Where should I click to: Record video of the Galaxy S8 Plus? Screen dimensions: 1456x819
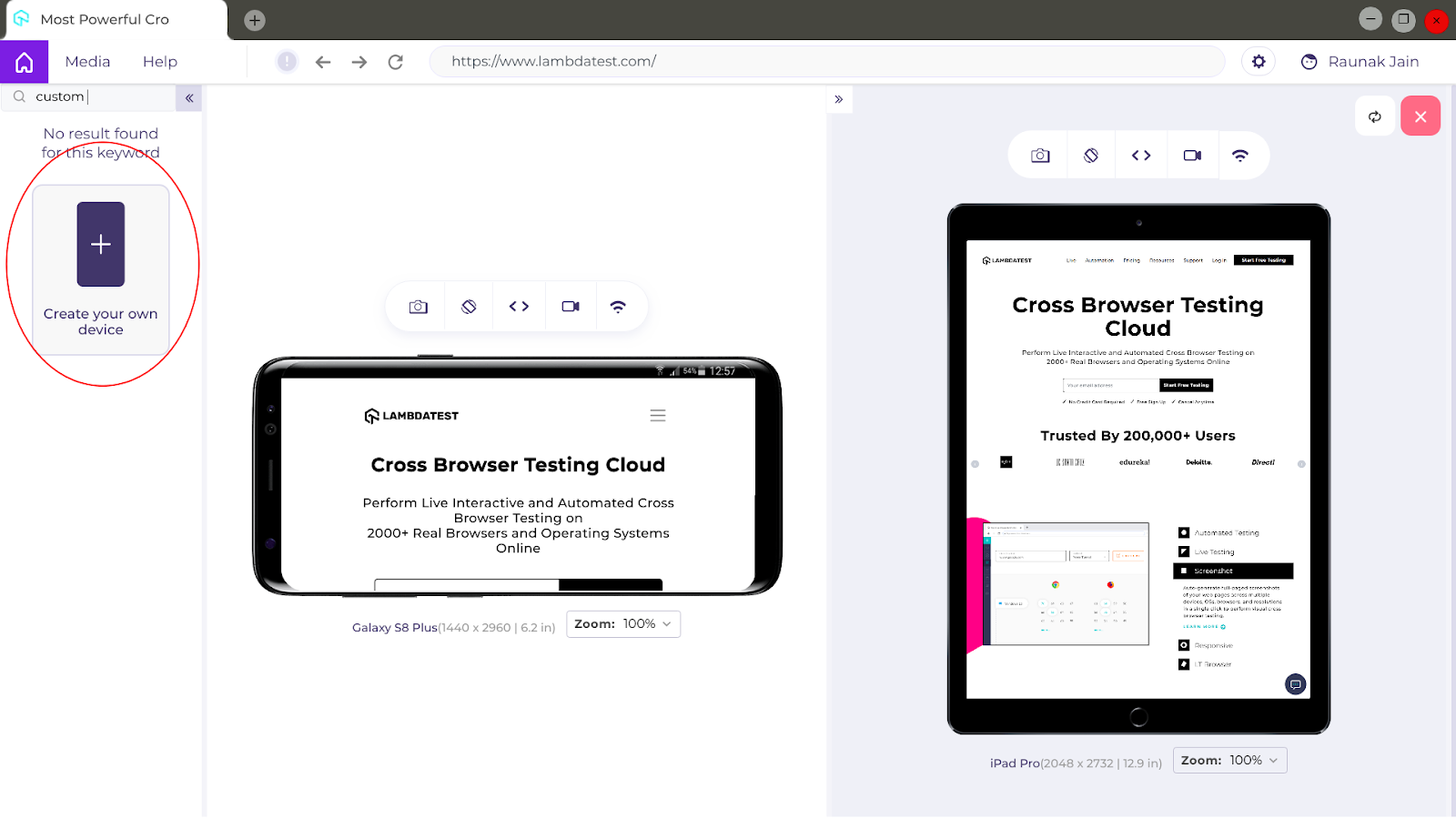click(x=571, y=307)
